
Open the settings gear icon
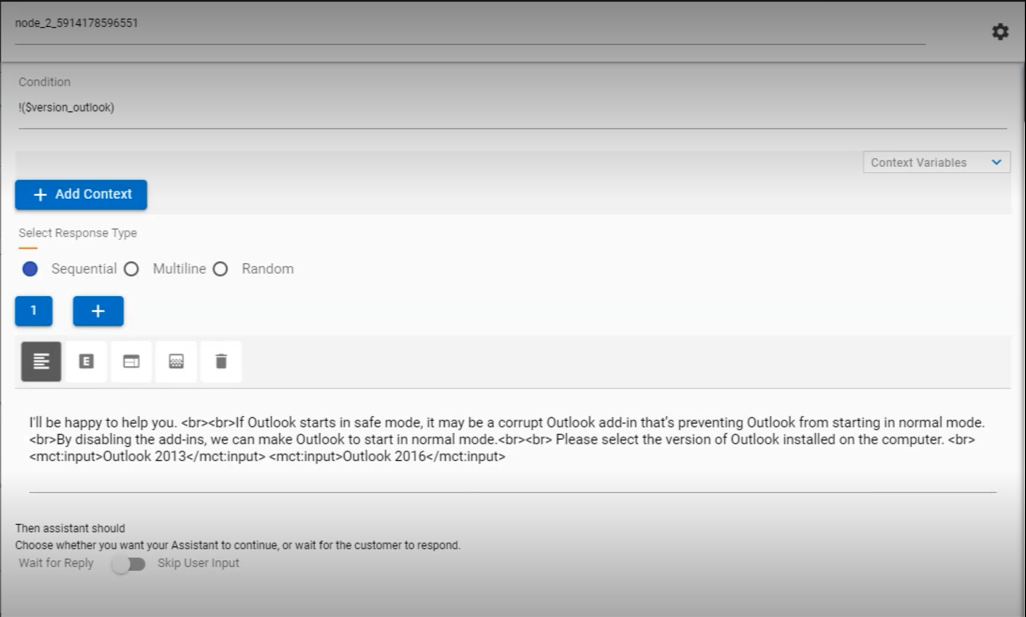(x=999, y=31)
